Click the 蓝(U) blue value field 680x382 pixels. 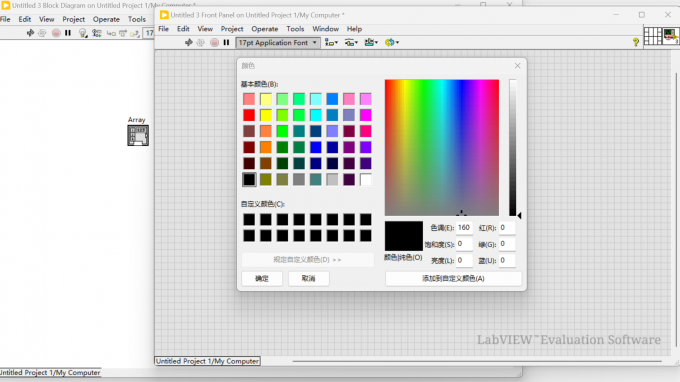(x=507, y=260)
